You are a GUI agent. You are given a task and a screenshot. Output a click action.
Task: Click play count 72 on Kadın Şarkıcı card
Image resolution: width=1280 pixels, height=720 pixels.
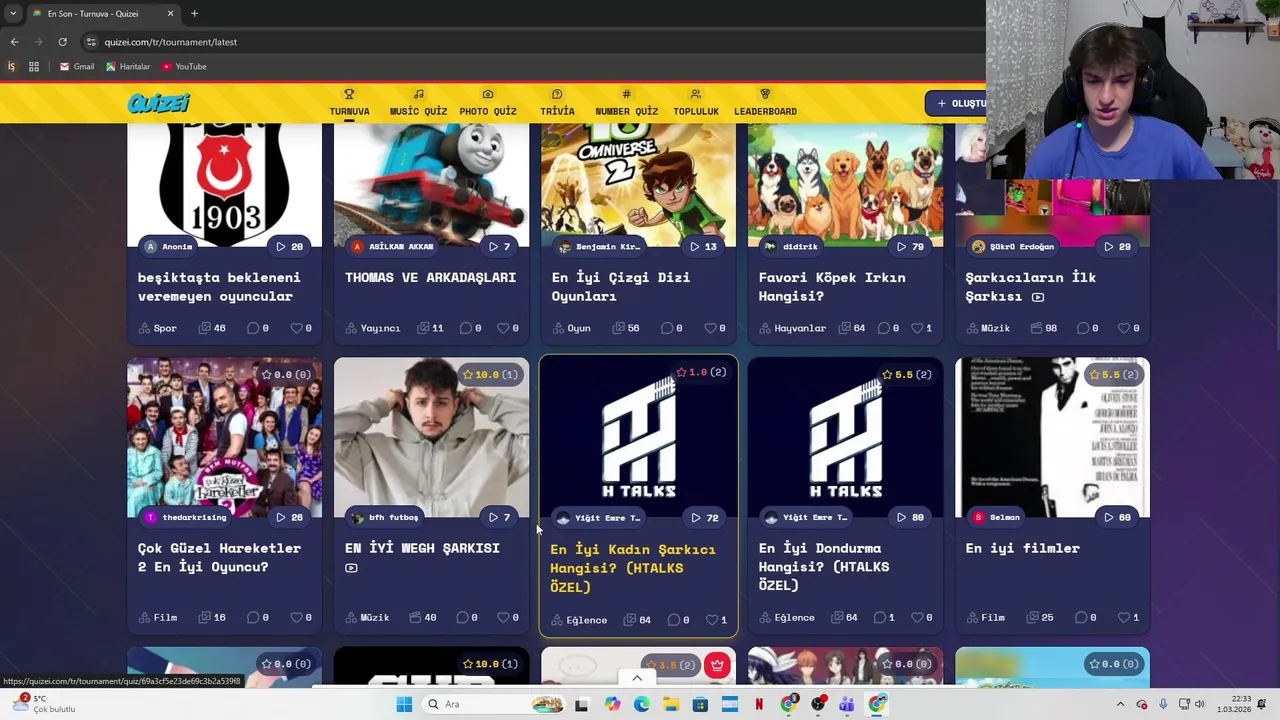pyautogui.click(x=704, y=518)
